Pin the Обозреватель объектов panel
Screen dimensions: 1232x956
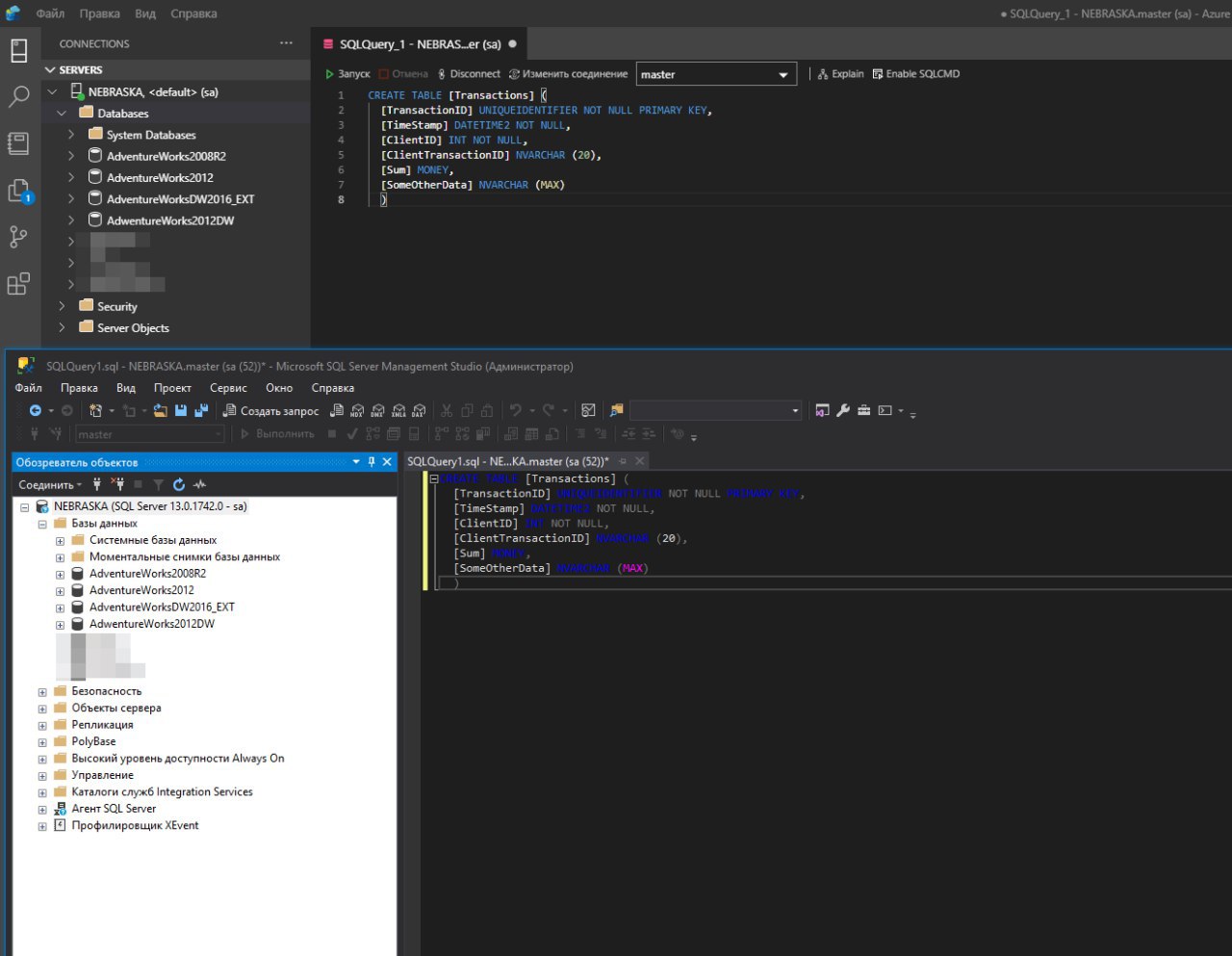tap(372, 462)
